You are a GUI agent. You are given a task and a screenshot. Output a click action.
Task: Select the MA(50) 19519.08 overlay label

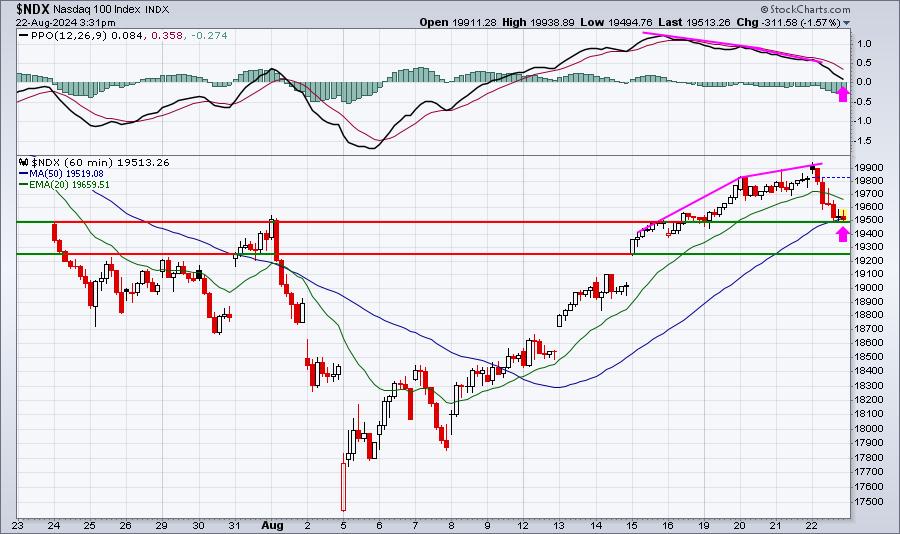(x=66, y=173)
